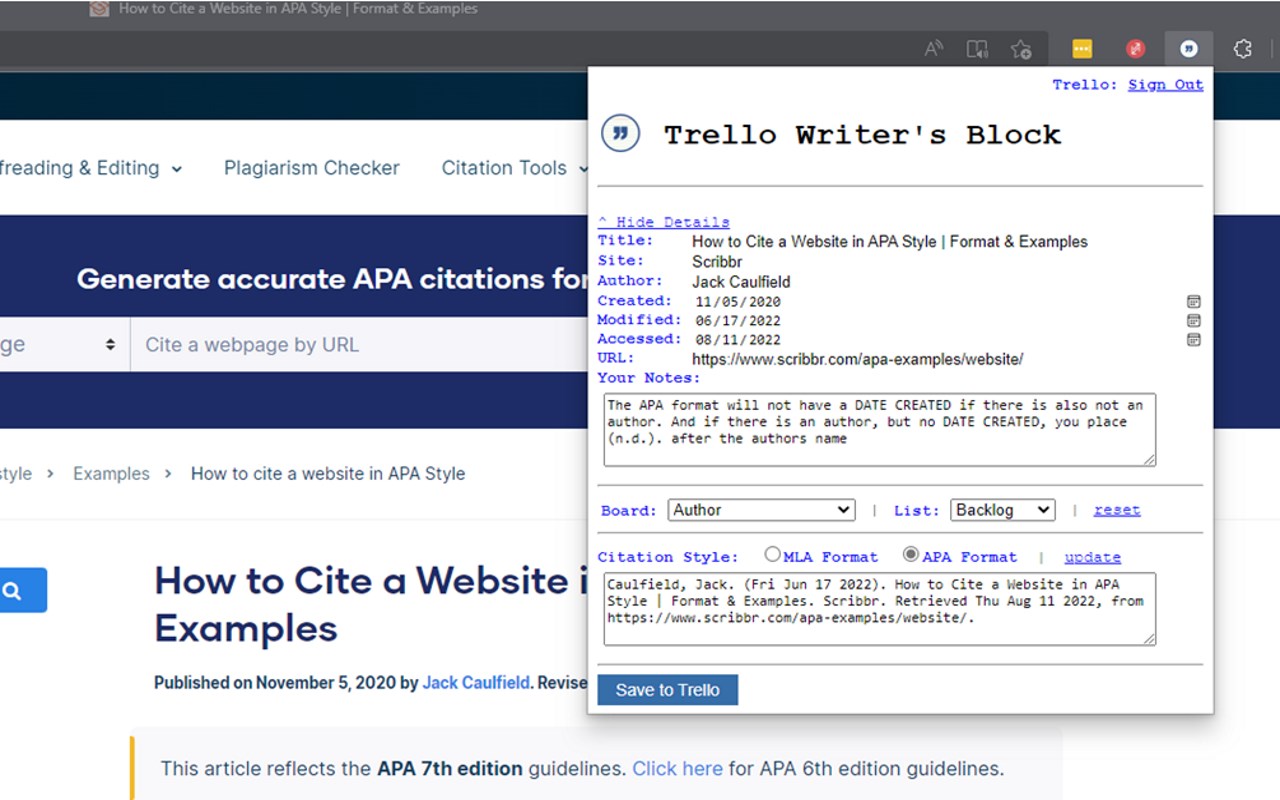Collapse details with the Hide Details link
The height and width of the screenshot is (800, 1280).
click(664, 222)
